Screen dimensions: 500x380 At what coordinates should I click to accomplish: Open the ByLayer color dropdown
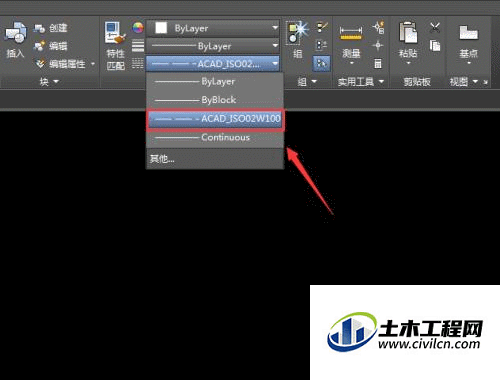[x=213, y=28]
